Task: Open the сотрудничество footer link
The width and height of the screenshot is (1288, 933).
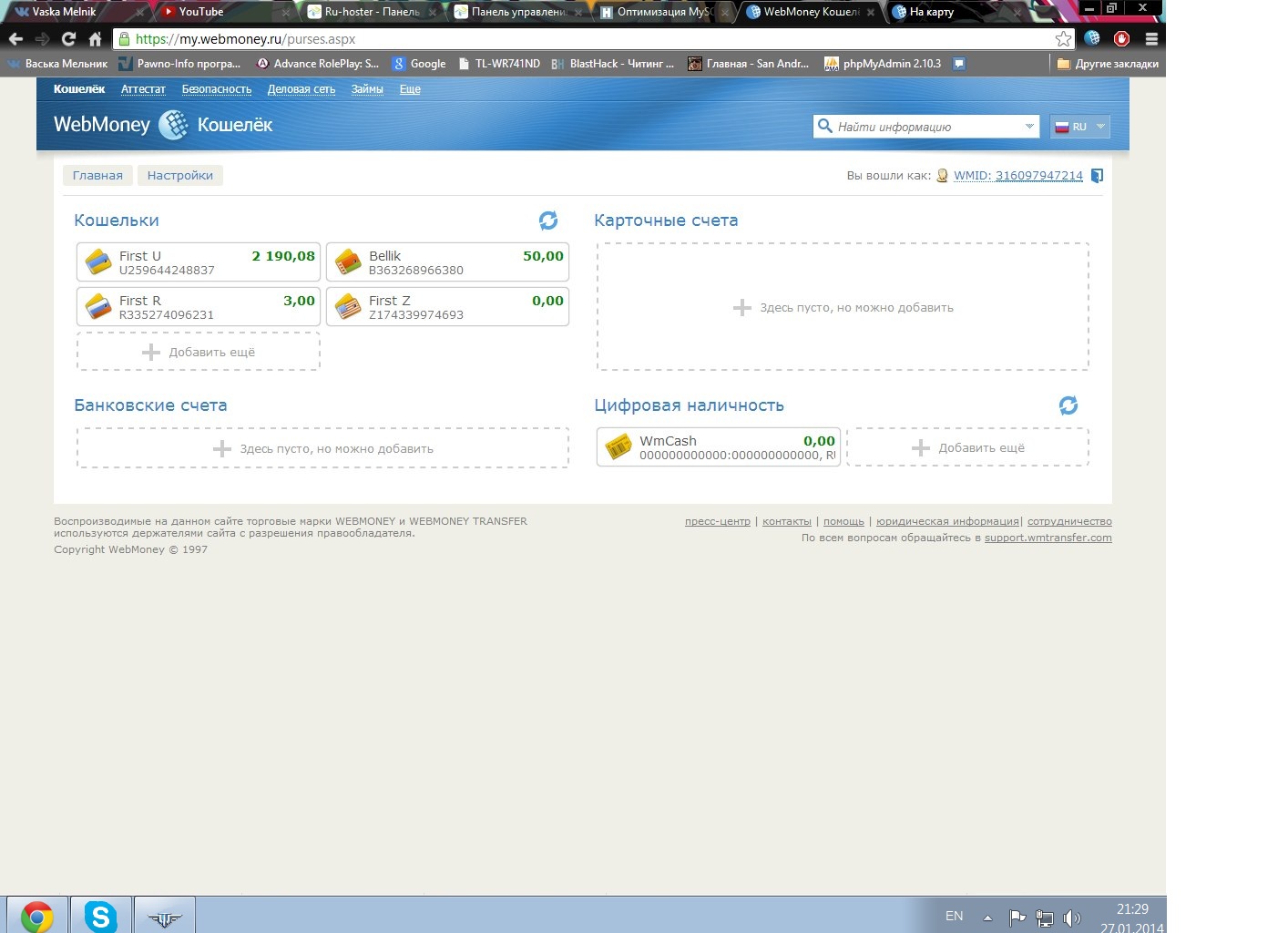Action: [1069, 521]
